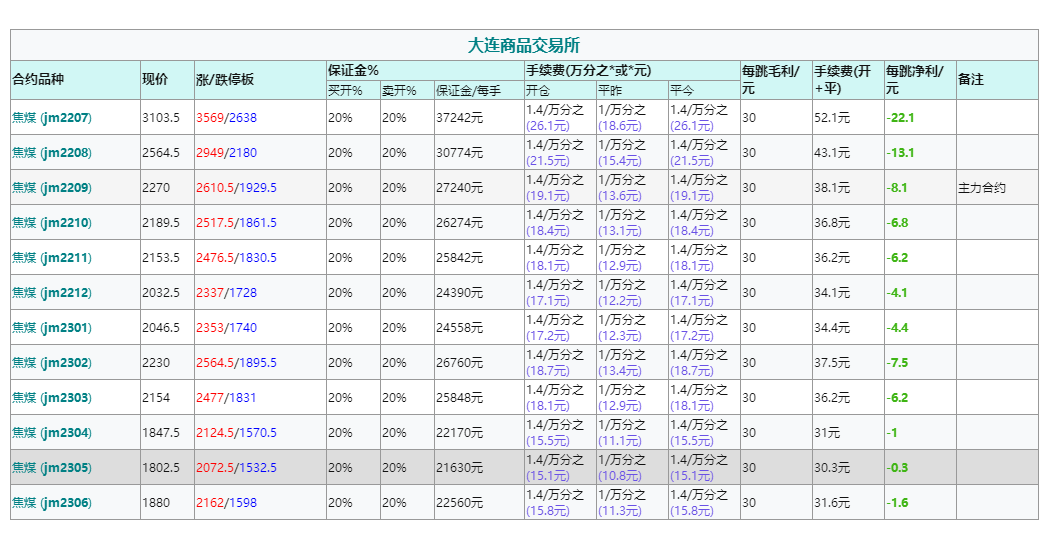Open the 焦煤 (jm2208) contract link
Screen dimensions: 1050x535
52,153
